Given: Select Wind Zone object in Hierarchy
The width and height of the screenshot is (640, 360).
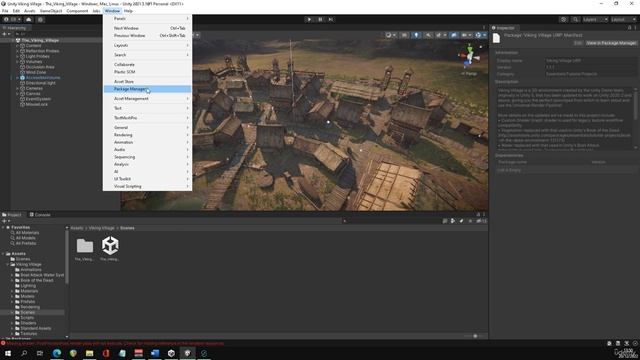Looking at the screenshot, I should (x=36, y=72).
